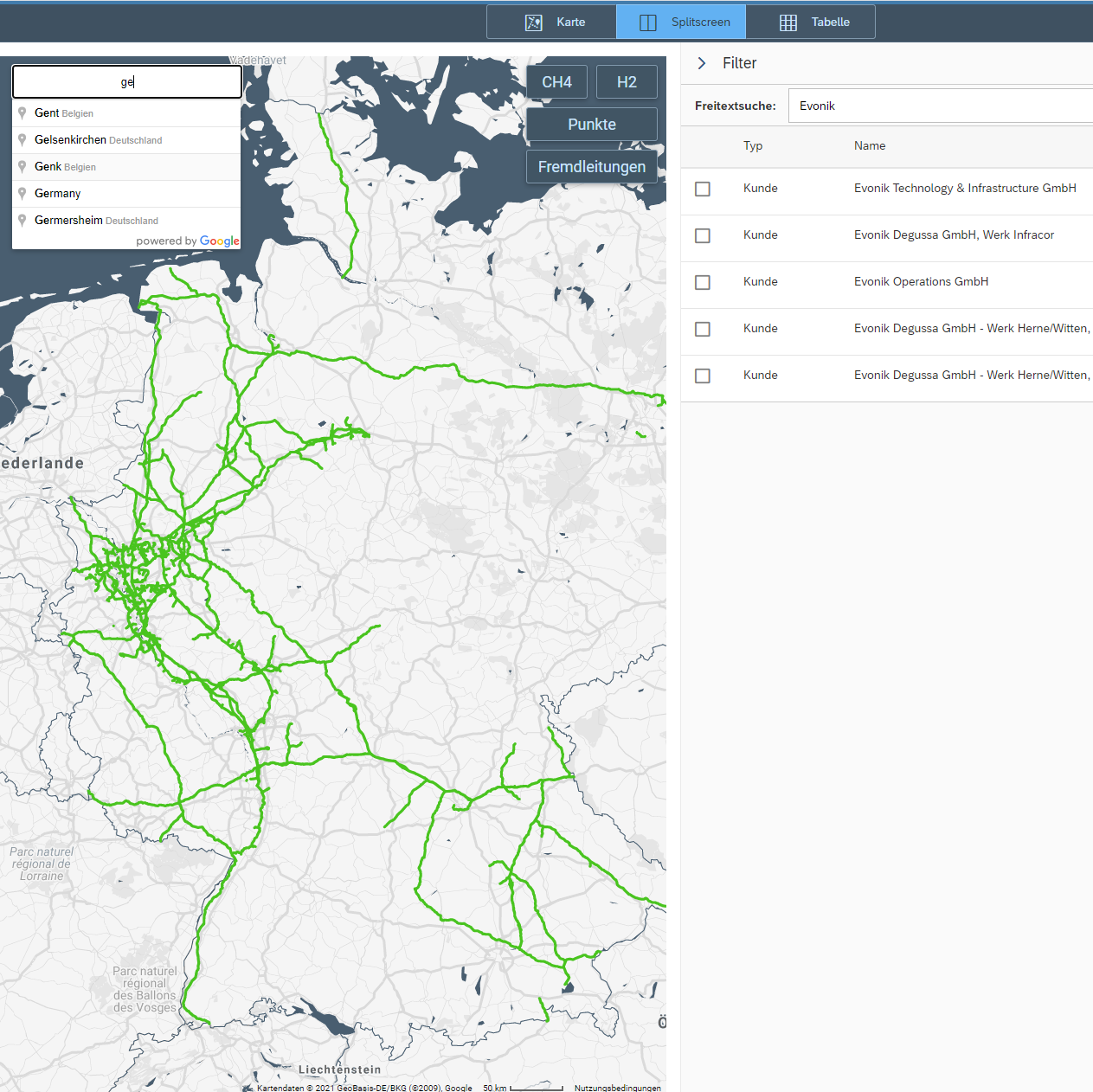The height and width of the screenshot is (1092, 1093).
Task: Enable the Evonik Operations GmbH checkbox
Action: (x=703, y=282)
